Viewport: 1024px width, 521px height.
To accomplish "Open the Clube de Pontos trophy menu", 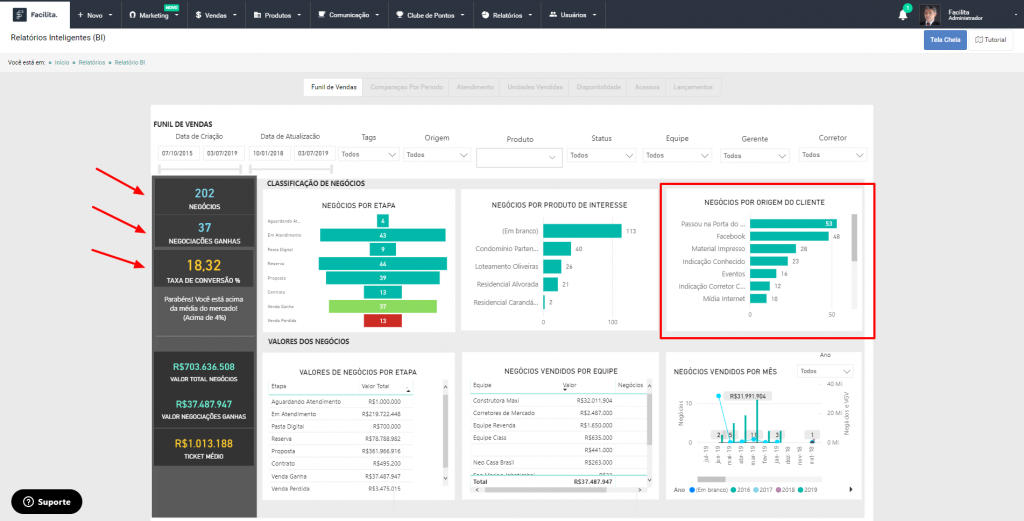I will [429, 16].
